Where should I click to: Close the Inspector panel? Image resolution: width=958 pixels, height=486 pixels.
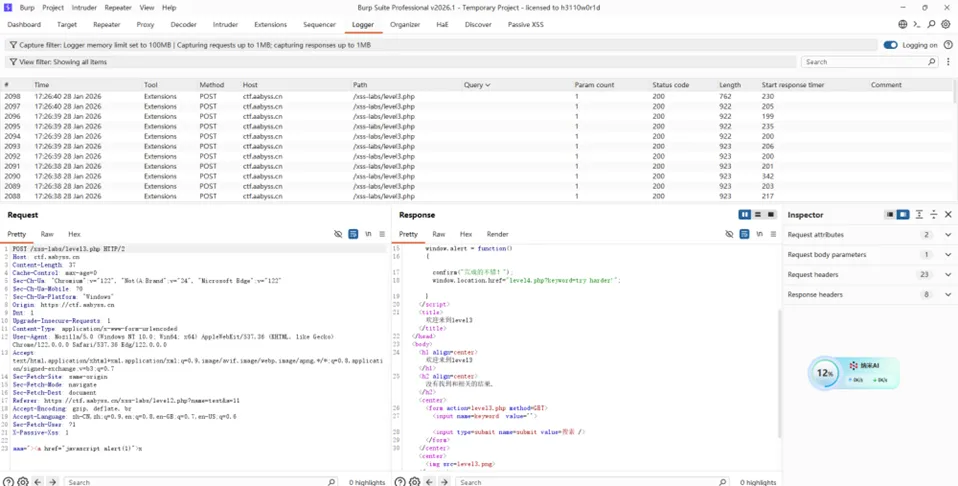tap(948, 215)
